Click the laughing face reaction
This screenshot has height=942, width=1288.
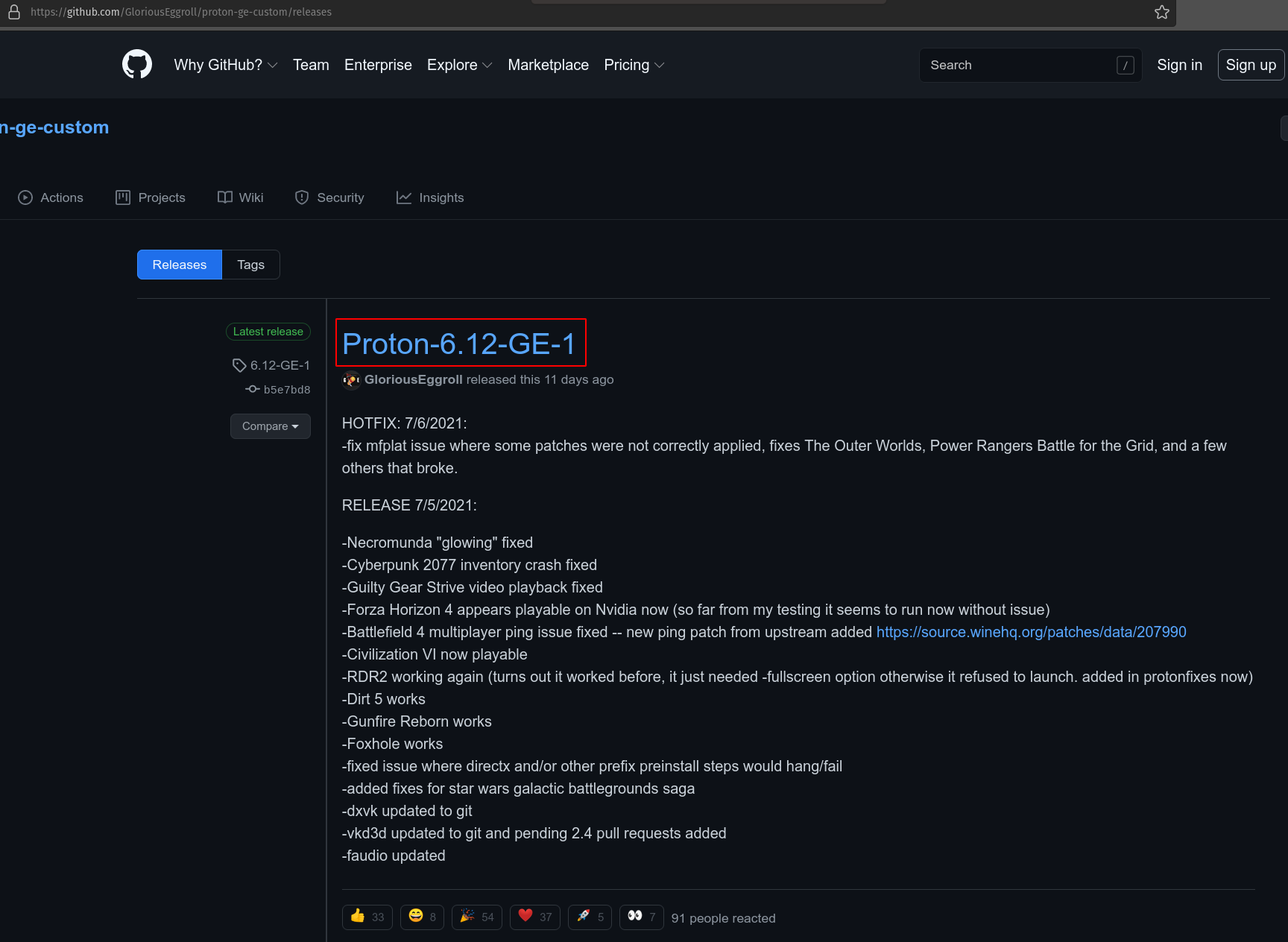[x=422, y=917]
